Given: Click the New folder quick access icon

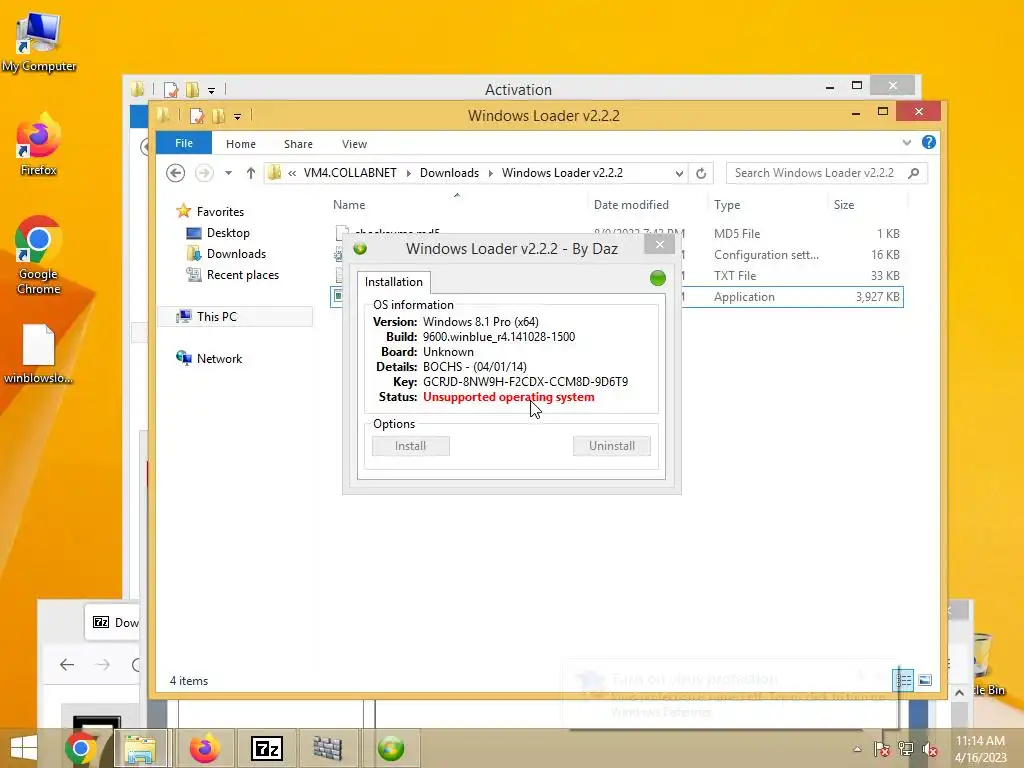Looking at the screenshot, I should coord(218,116).
